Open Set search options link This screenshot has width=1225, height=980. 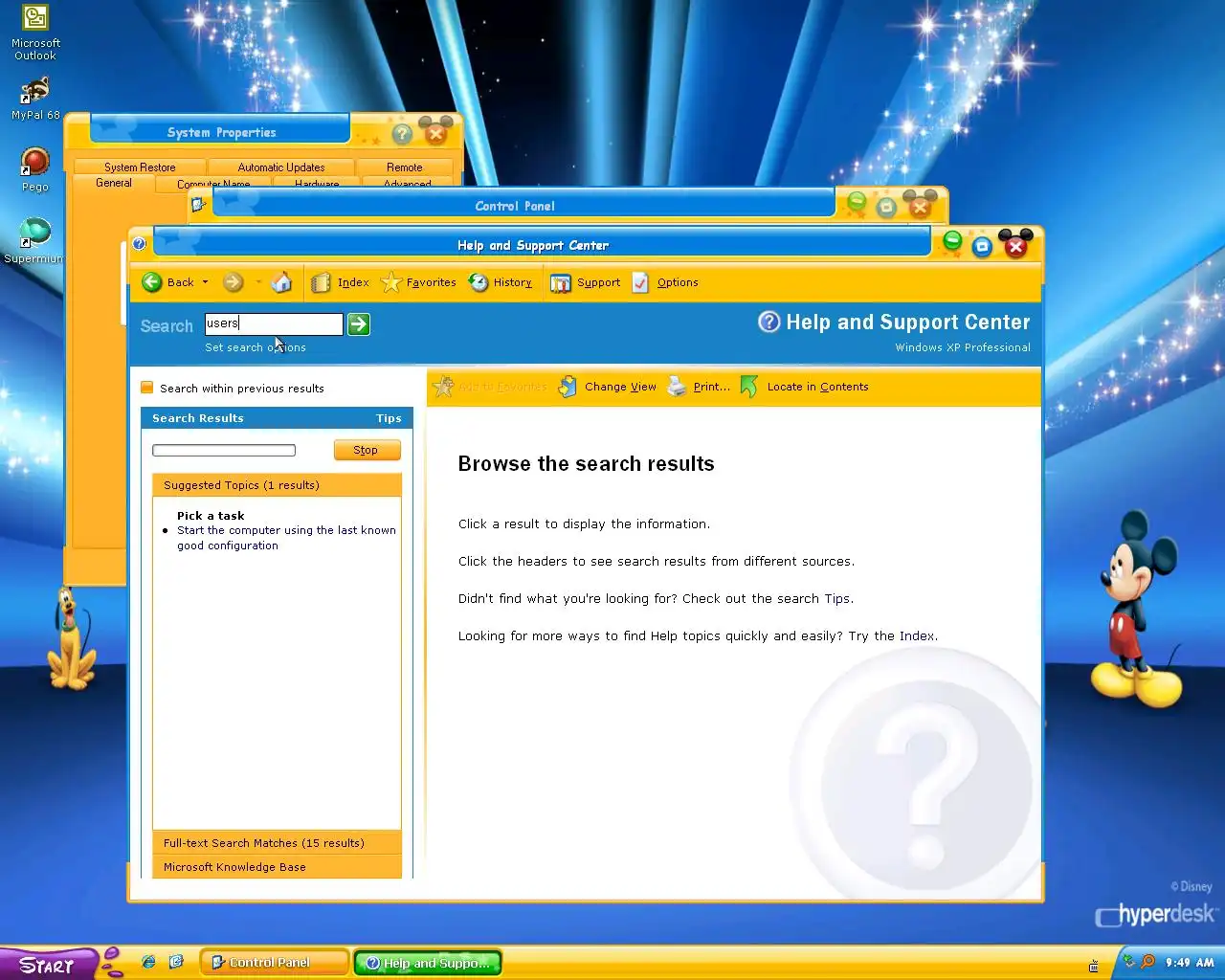point(256,347)
